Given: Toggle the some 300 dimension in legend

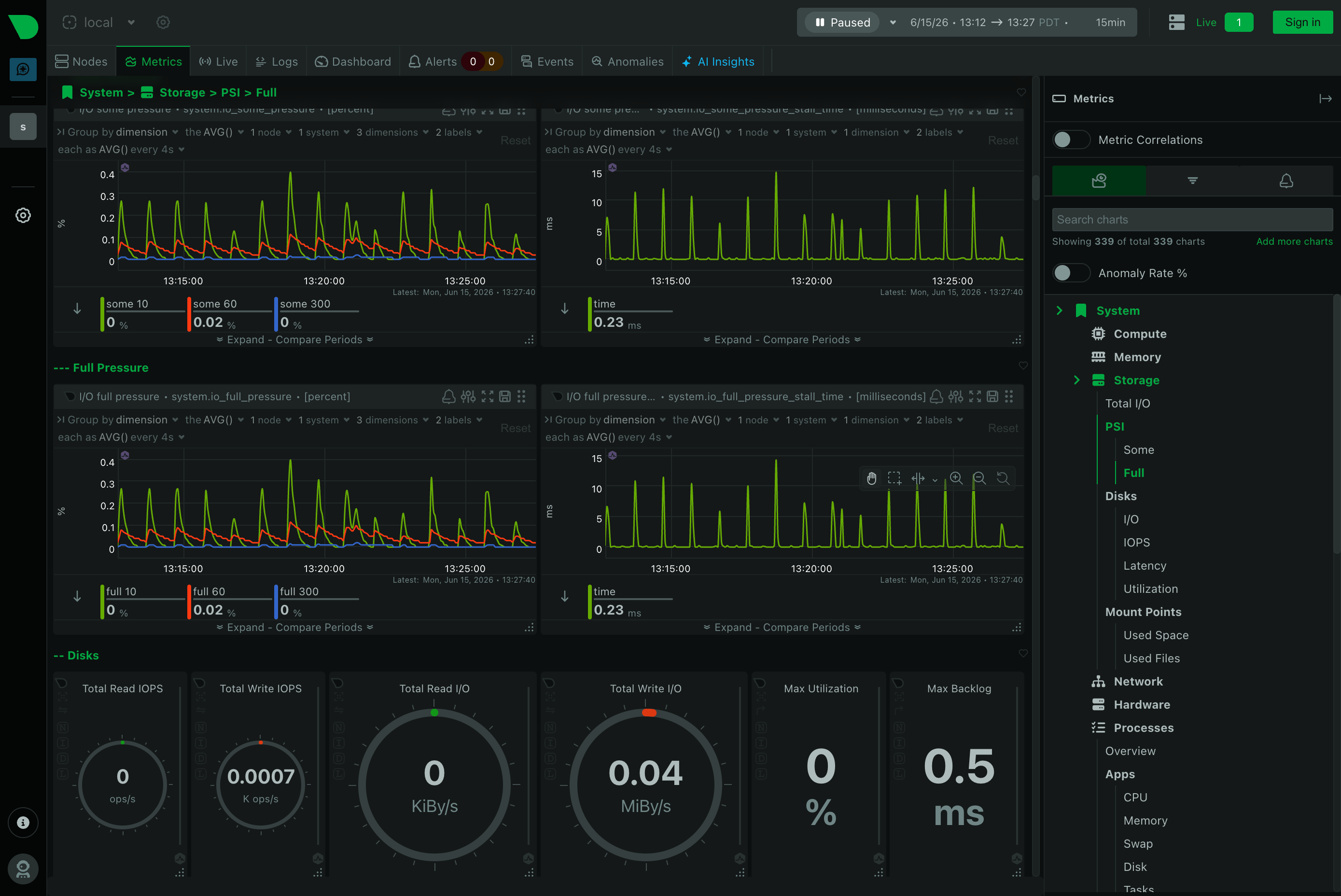Looking at the screenshot, I should [317, 314].
